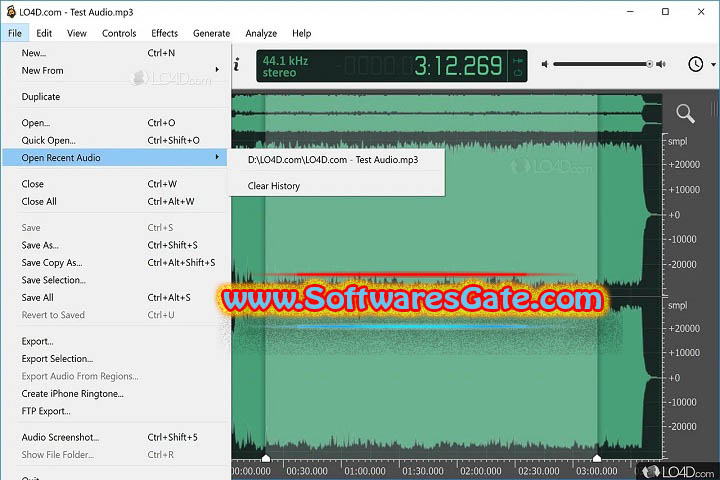Click the selection end marker near 03:00.000
This screenshot has width=720, height=480.
click(596, 458)
